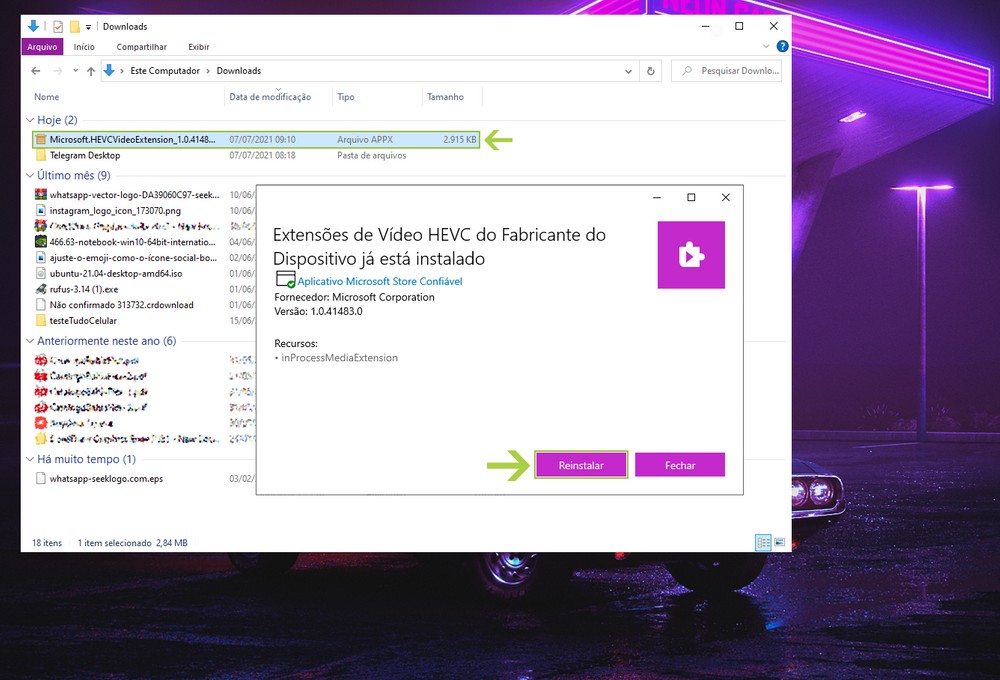Screen dimensions: 1000x680
Task: Click the new folder quick access icon
Action: coord(74,26)
